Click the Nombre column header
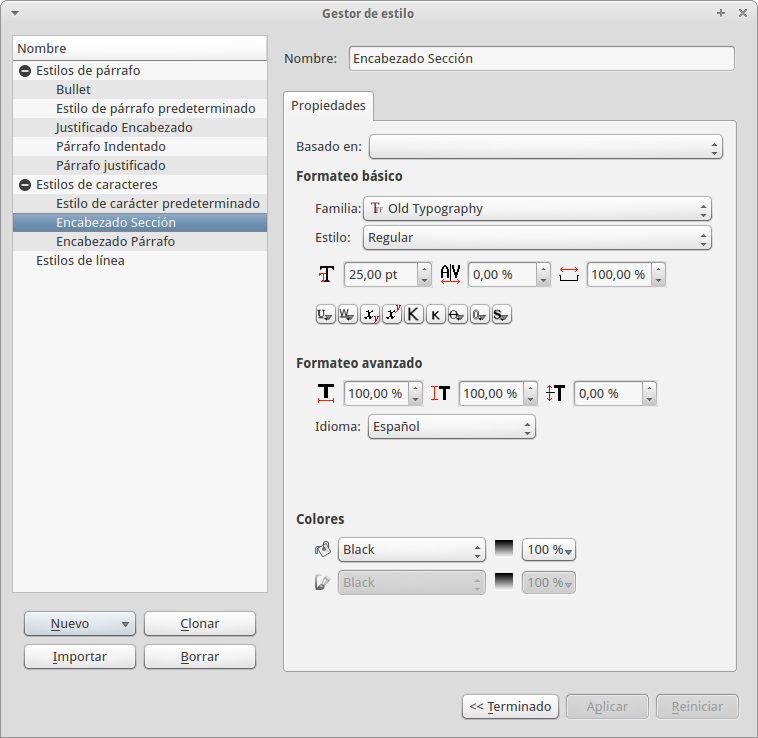Image resolution: width=758 pixels, height=738 pixels. point(140,48)
